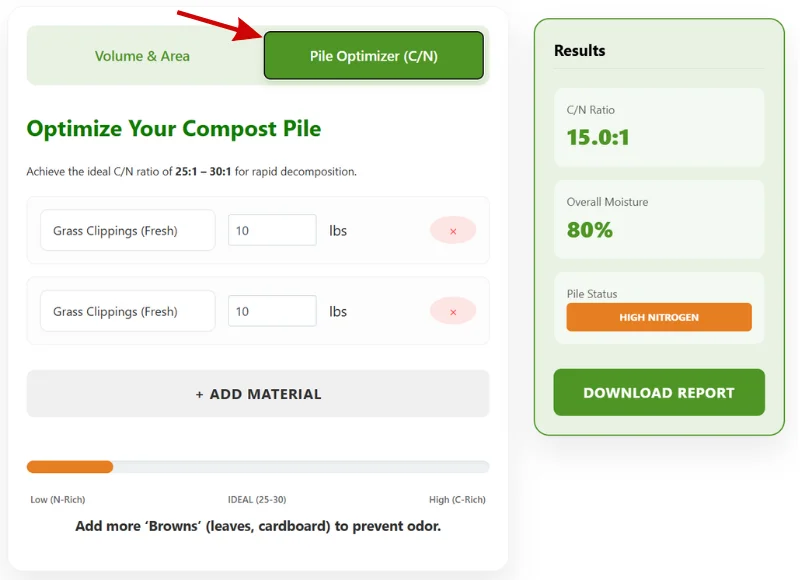Remove the second Grass Clippings material row
The width and height of the screenshot is (800, 580).
[452, 311]
